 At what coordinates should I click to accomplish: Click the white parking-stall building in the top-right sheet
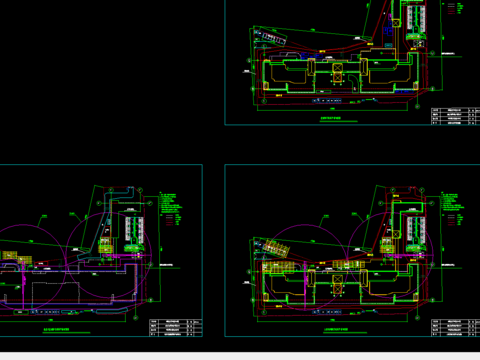[x=416, y=19]
